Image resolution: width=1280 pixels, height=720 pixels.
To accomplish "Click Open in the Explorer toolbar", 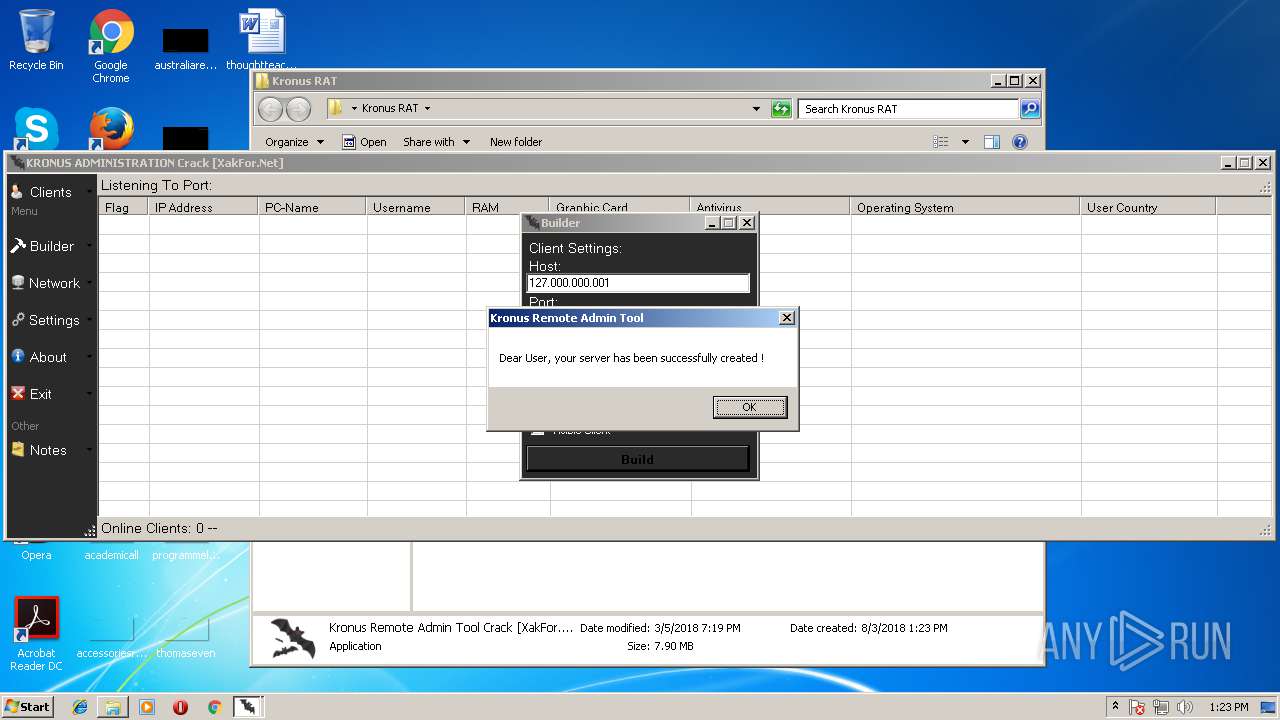I will click(x=365, y=142).
